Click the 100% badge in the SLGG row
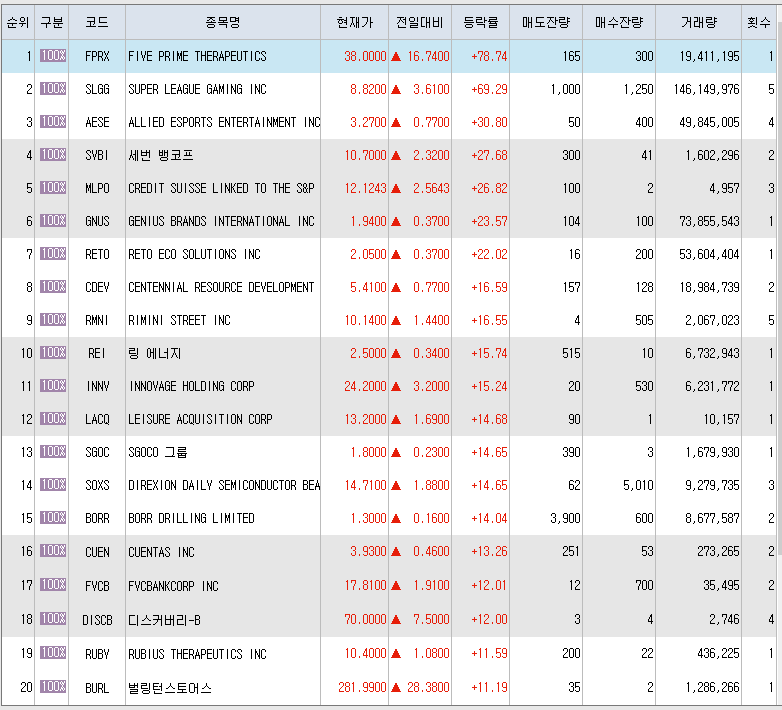Viewport: 782px width, 710px height. (53, 88)
